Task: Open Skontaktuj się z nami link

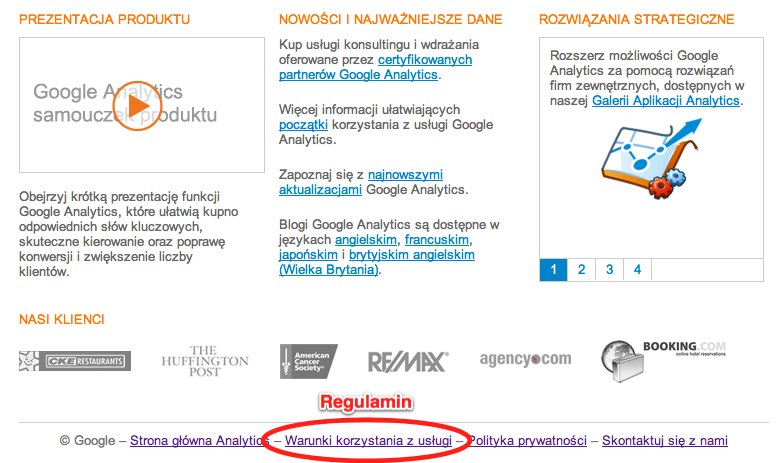Action: pos(665,441)
